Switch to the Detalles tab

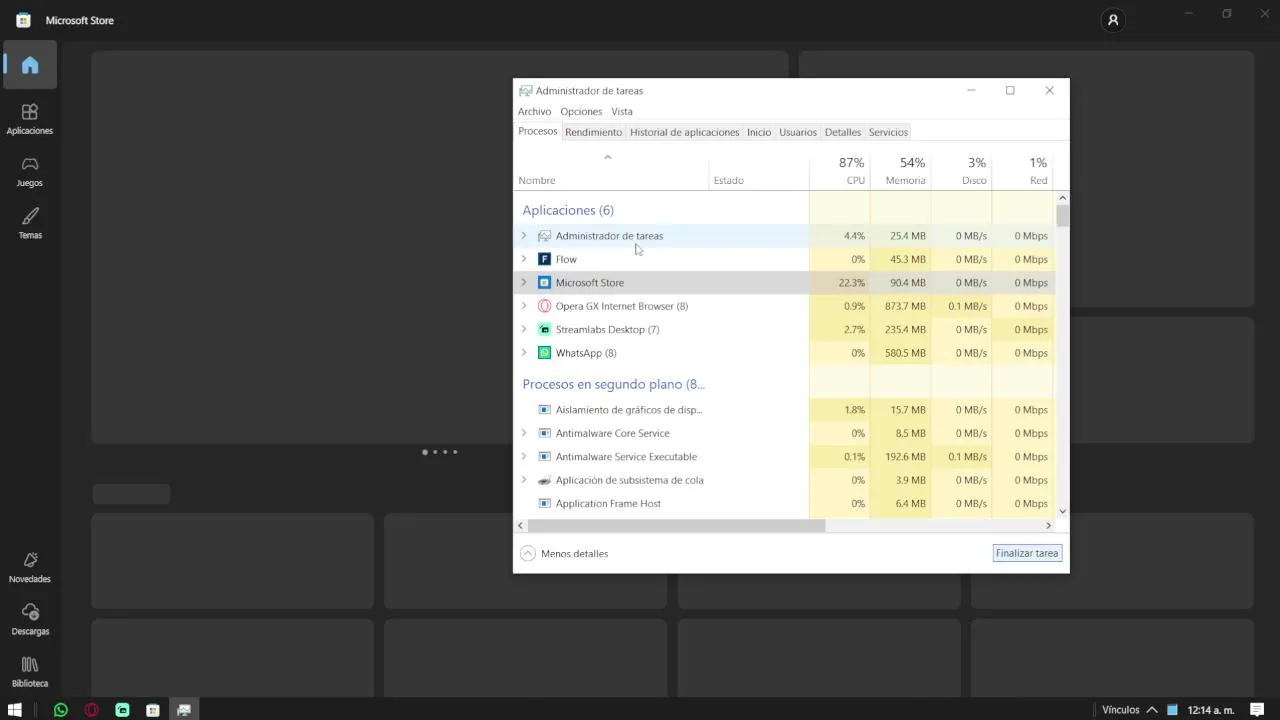[x=843, y=132]
